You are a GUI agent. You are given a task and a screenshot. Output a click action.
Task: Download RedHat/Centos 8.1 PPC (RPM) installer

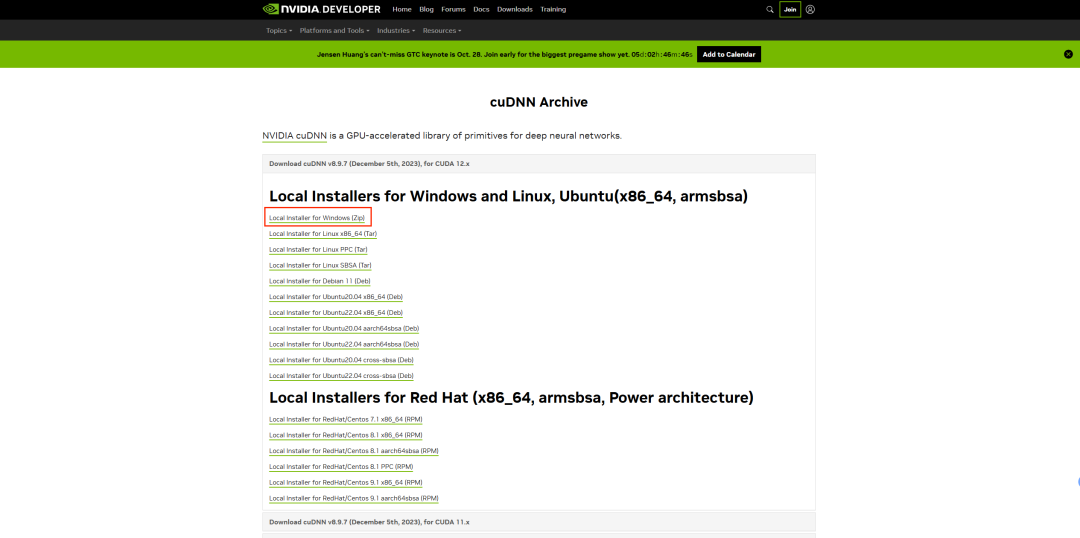341,467
